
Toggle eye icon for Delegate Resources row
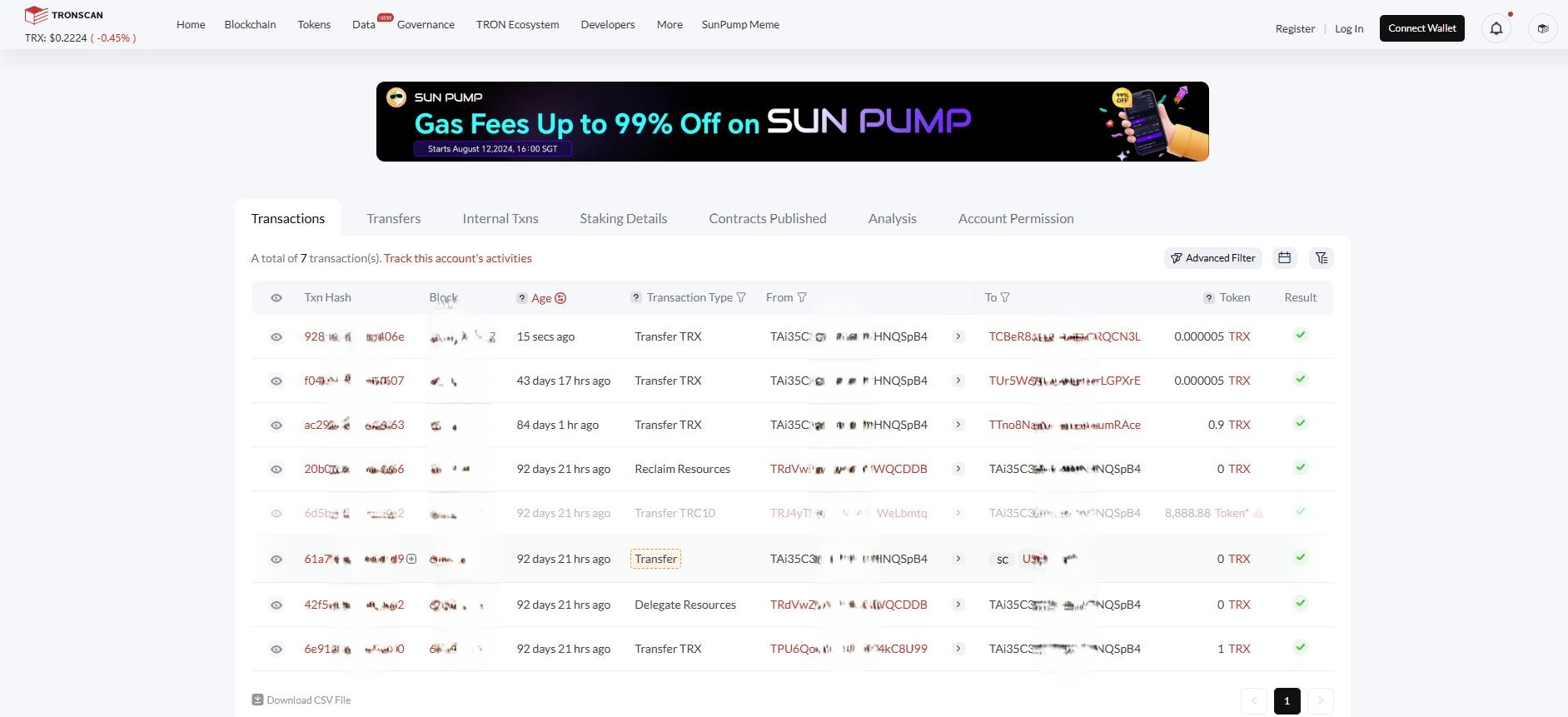pos(276,605)
